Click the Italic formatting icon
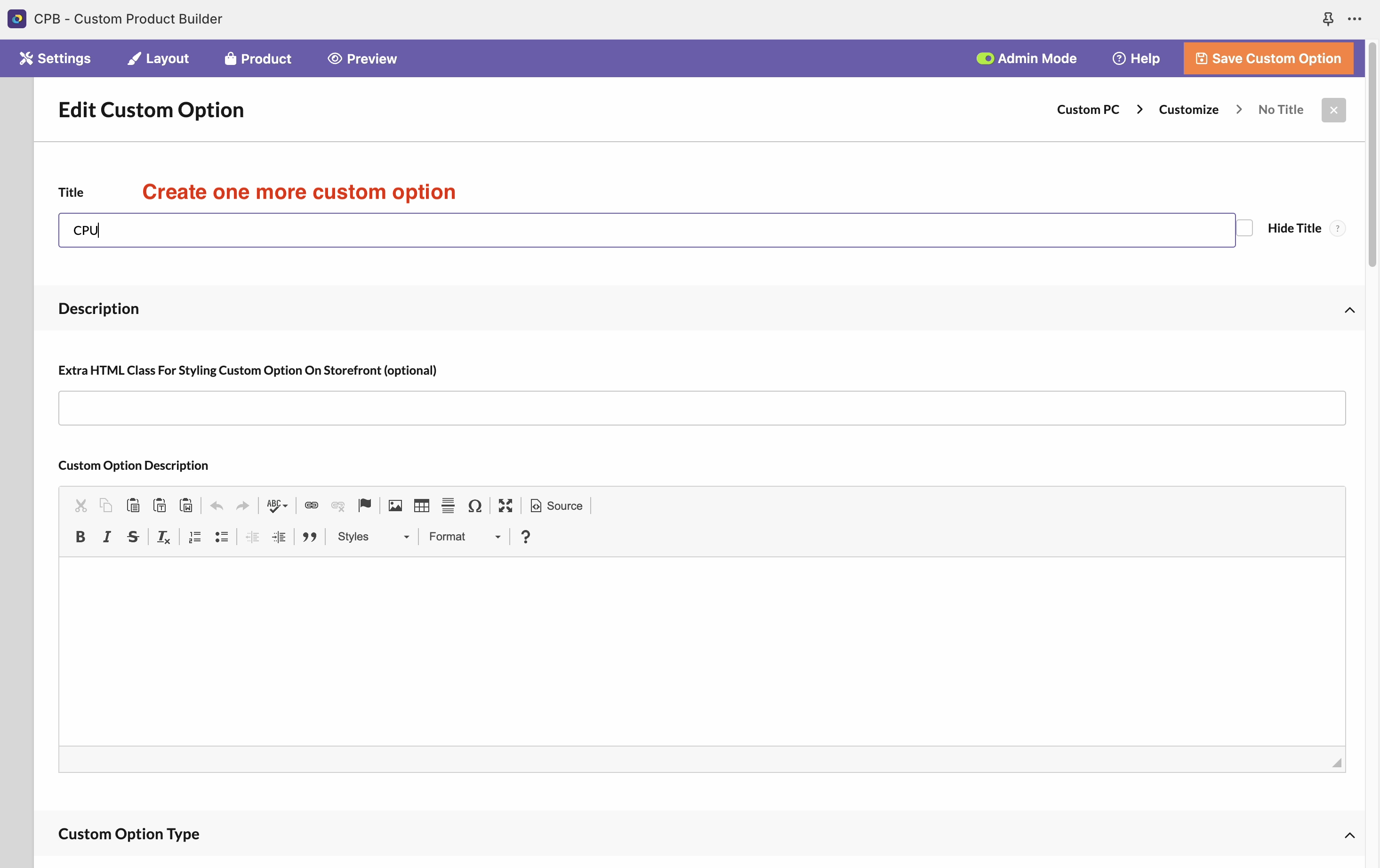1380x868 pixels. 106,537
